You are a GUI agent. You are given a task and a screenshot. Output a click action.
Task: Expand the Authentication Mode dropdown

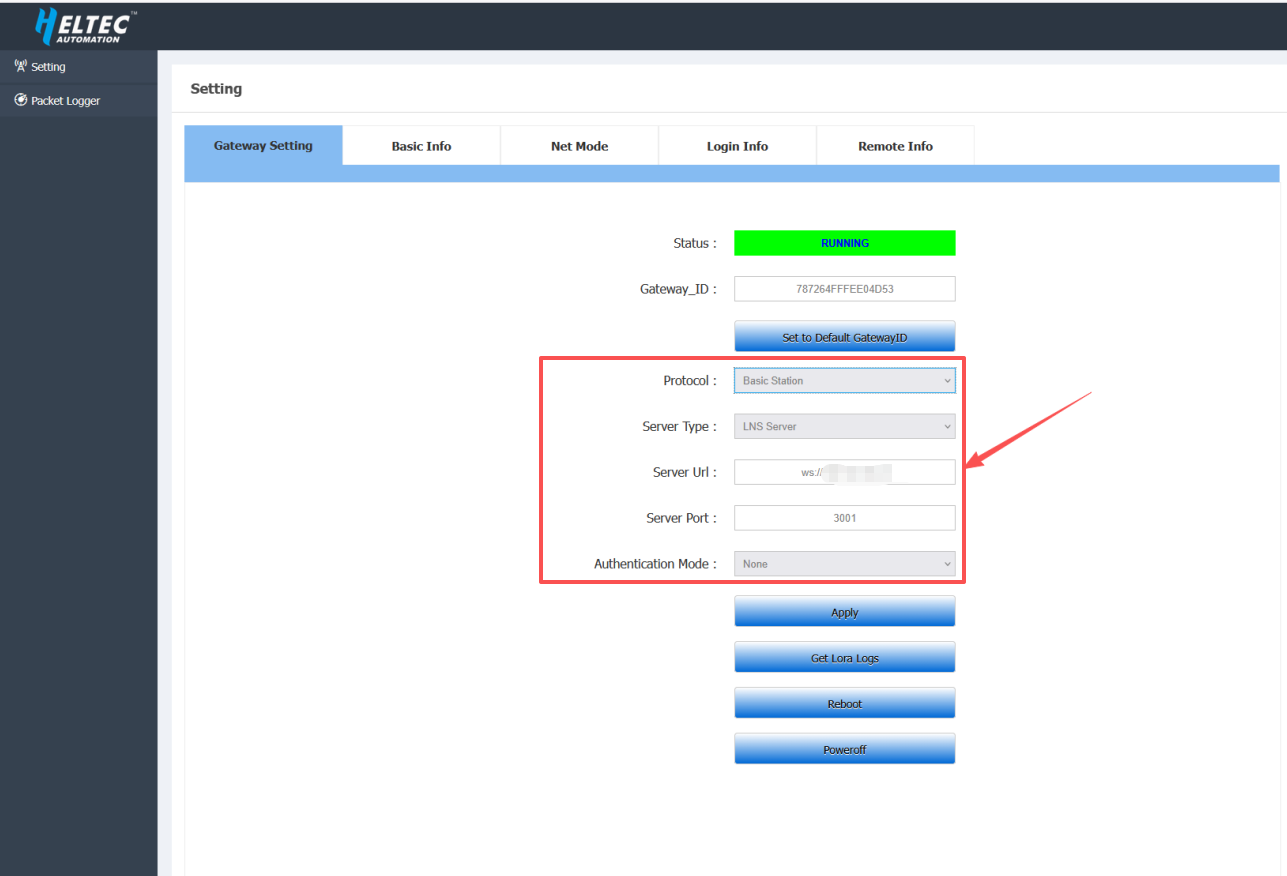pyautogui.click(x=844, y=564)
